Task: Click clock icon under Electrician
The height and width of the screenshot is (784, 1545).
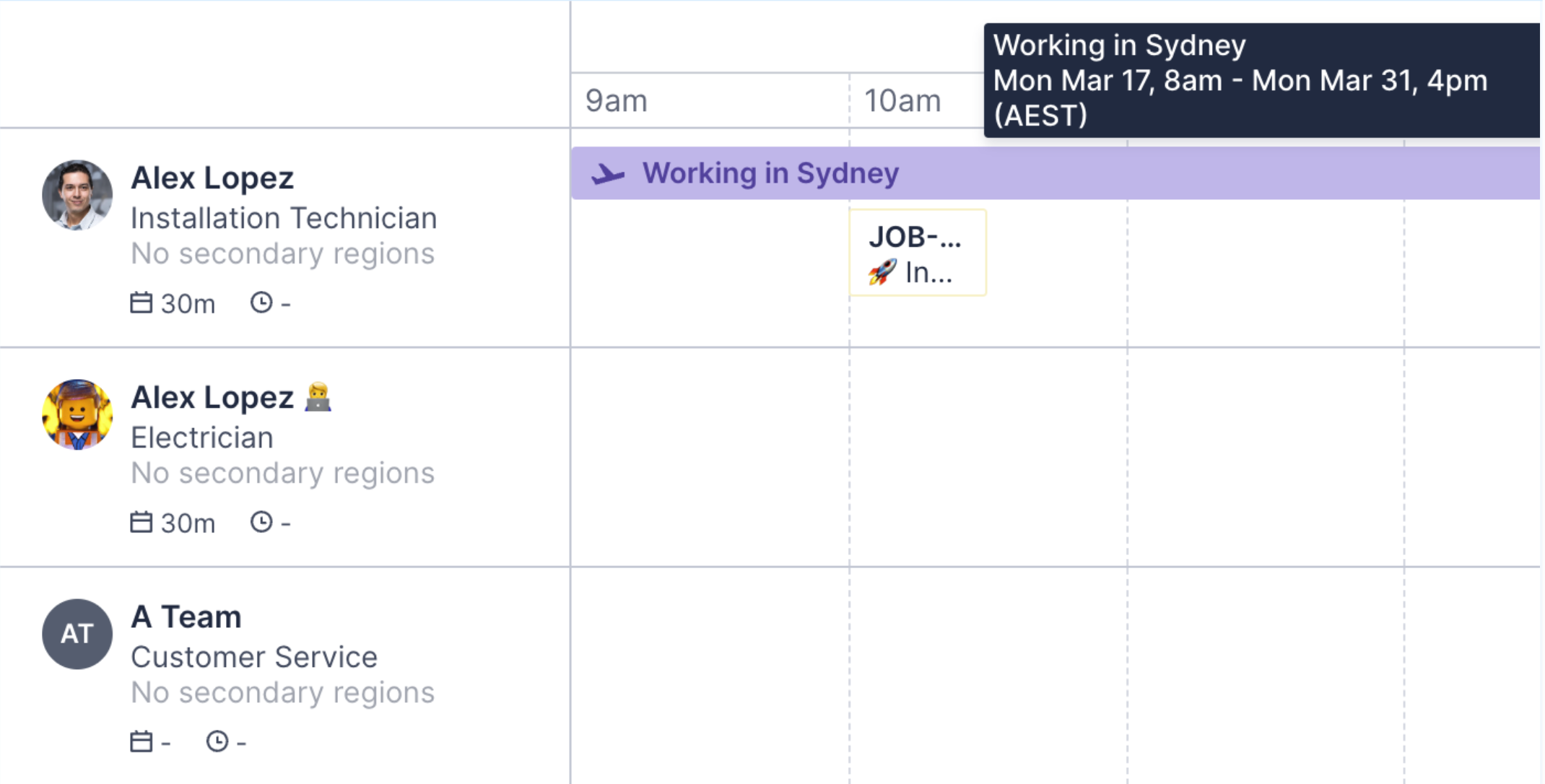Action: click(261, 522)
